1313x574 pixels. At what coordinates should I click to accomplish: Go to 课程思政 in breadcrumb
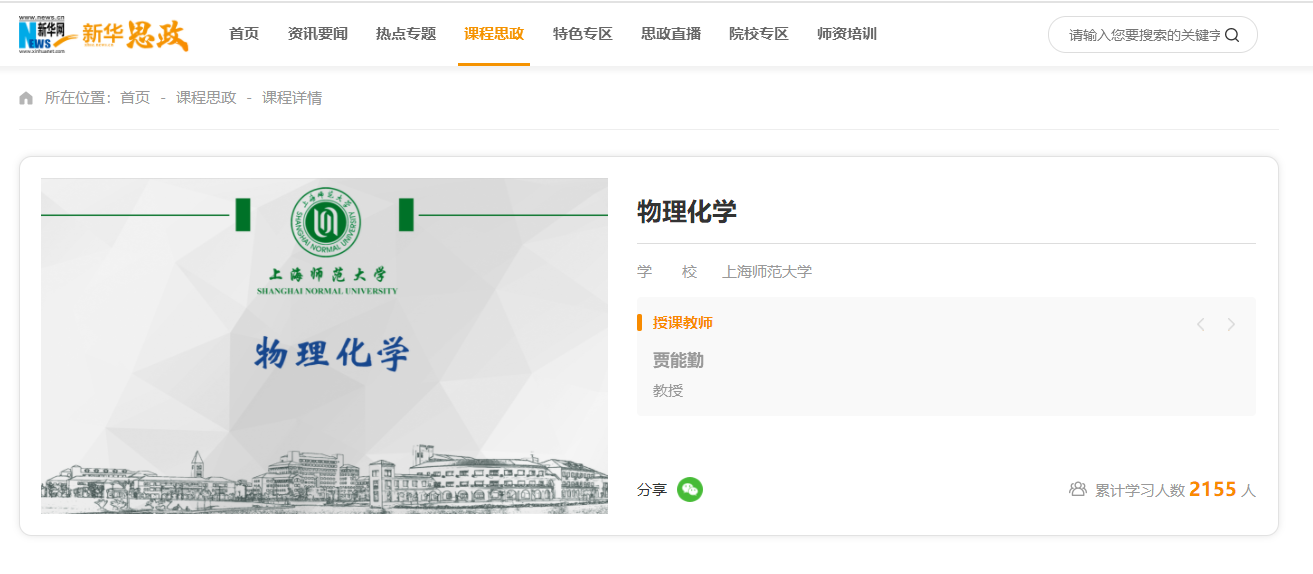206,98
